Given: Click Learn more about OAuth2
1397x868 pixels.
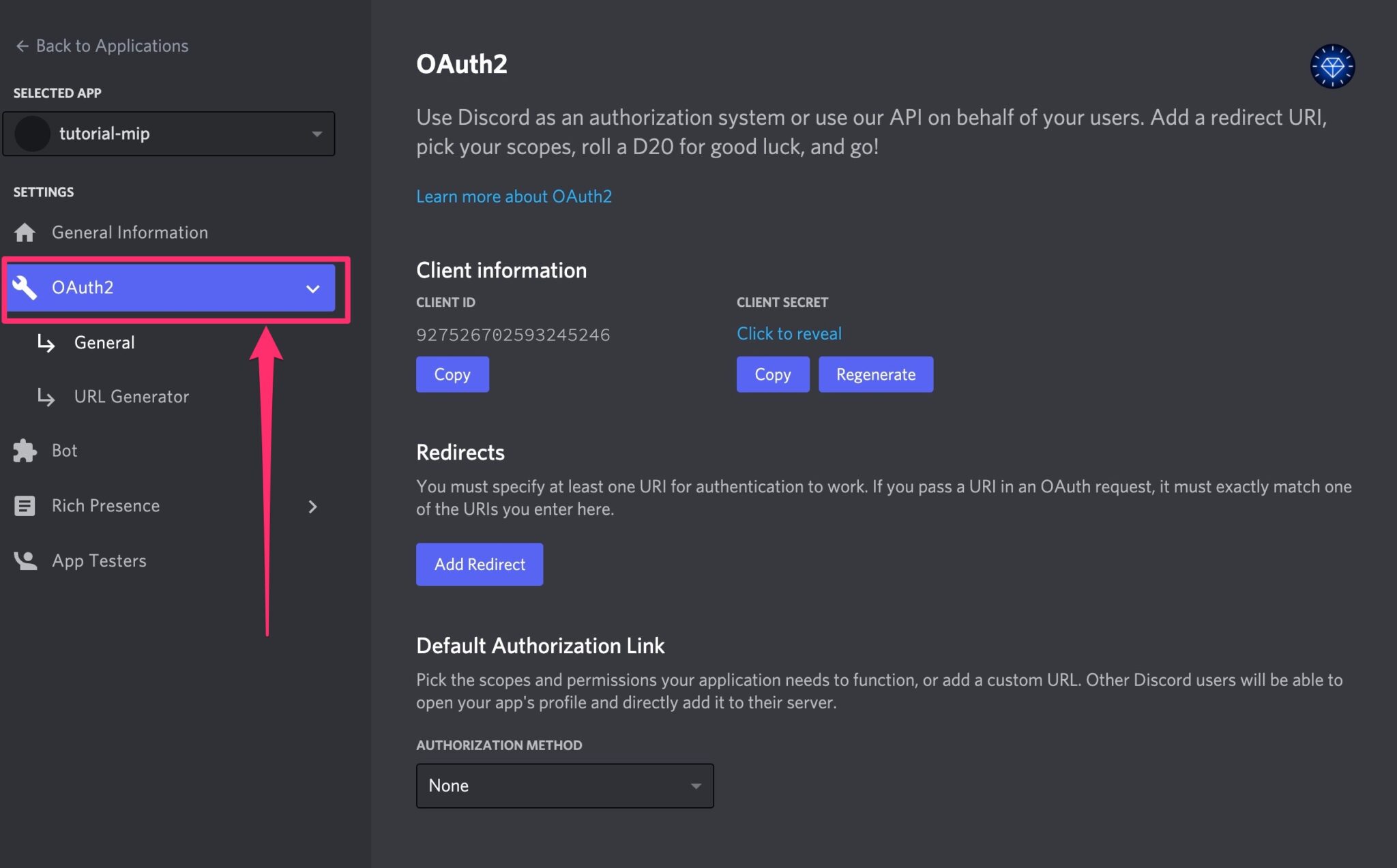Looking at the screenshot, I should (514, 196).
